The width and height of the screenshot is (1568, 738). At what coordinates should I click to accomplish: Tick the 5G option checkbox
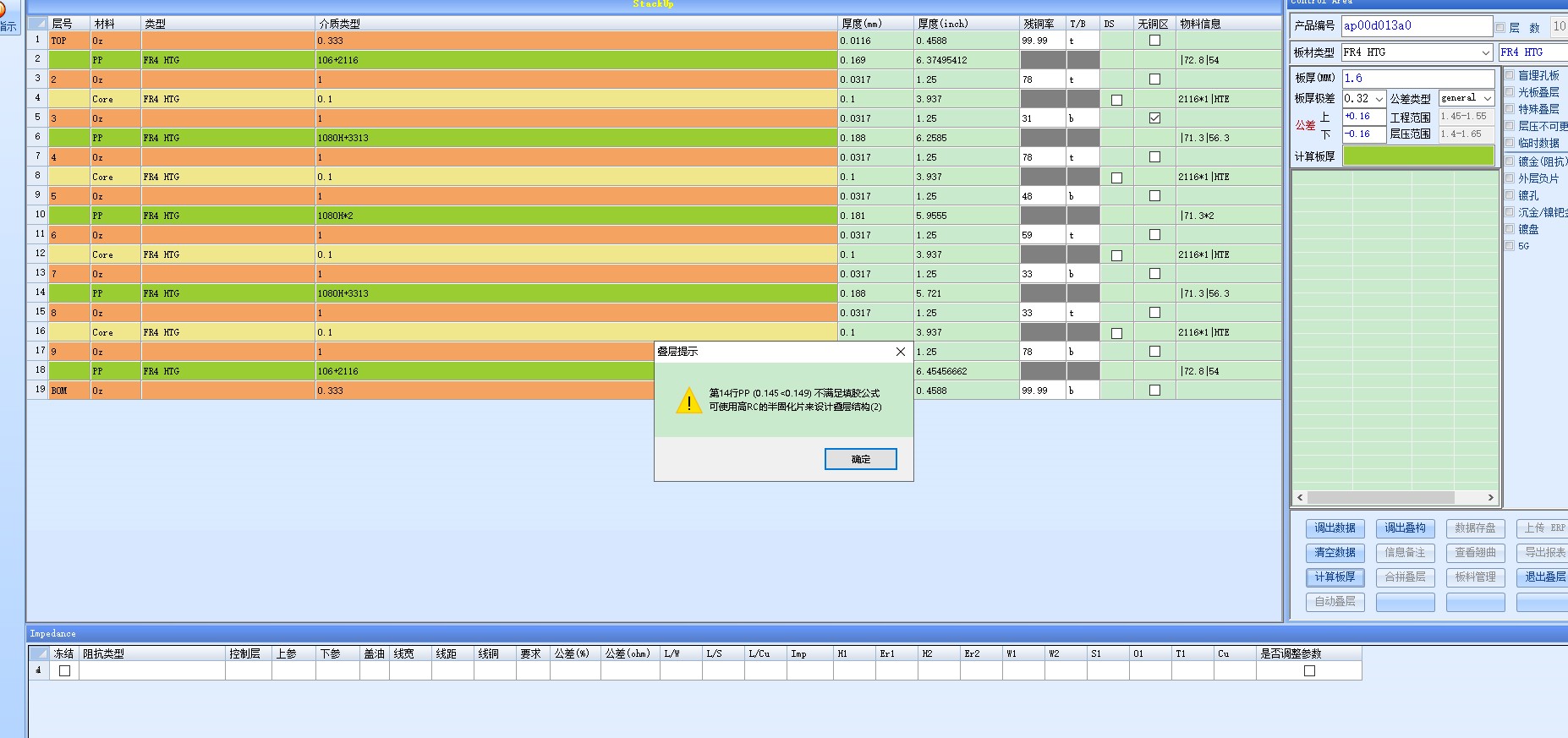[x=1510, y=246]
